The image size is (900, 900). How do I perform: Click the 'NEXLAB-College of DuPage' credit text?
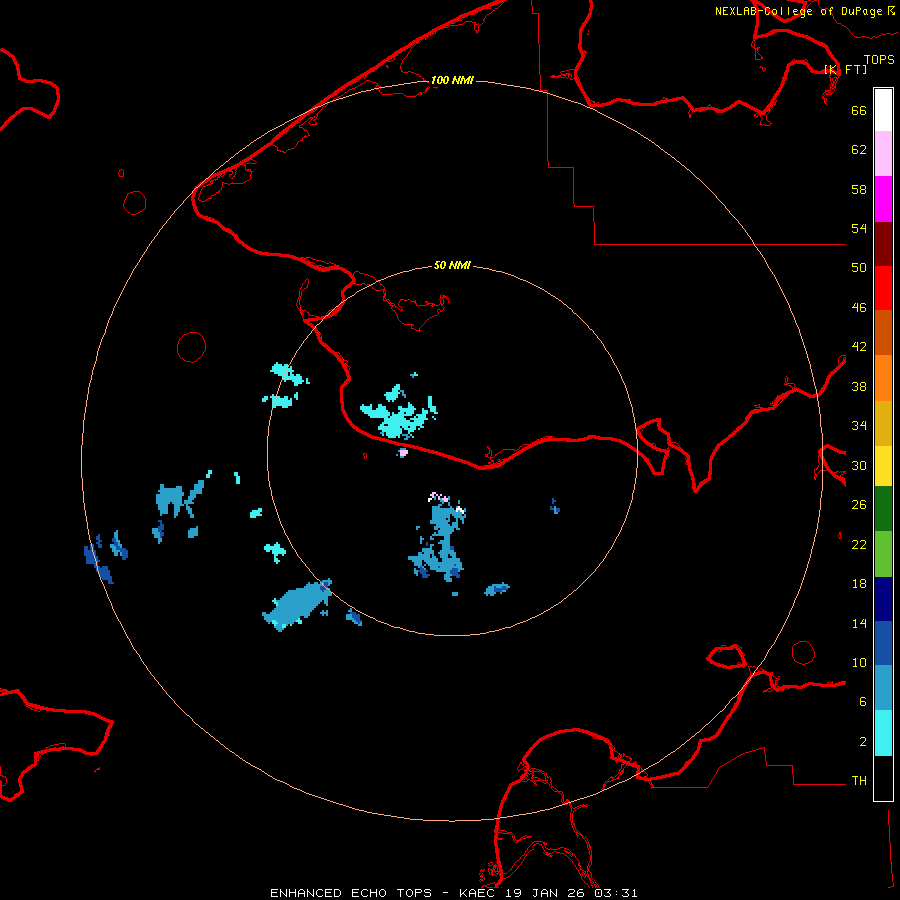[799, 11]
